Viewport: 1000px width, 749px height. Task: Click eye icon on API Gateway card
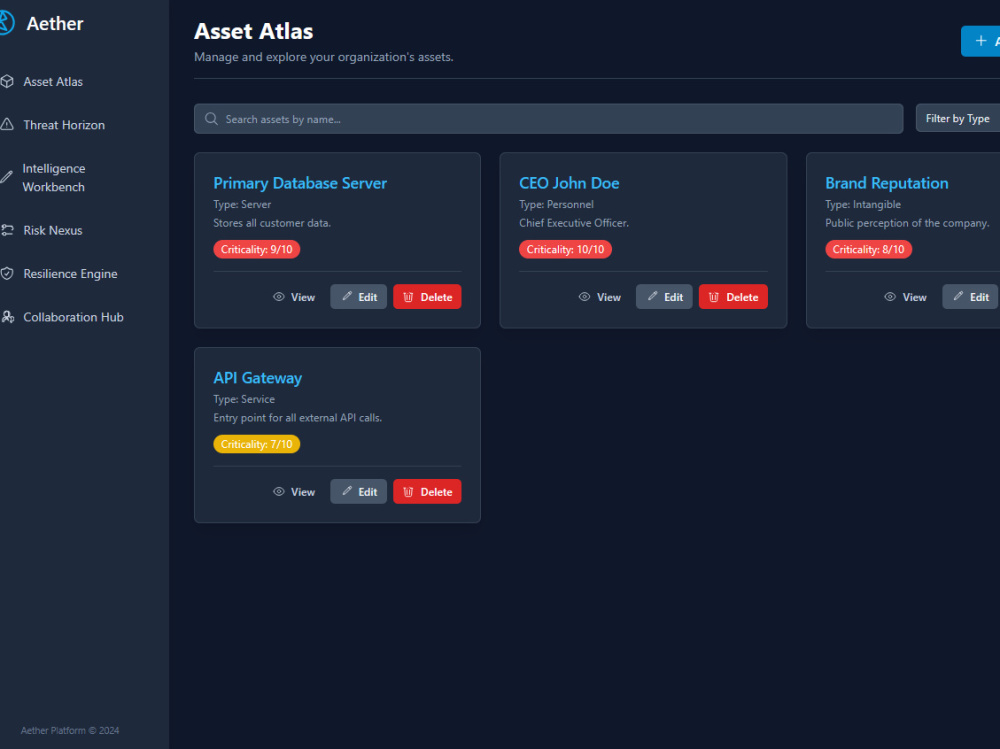(x=279, y=491)
